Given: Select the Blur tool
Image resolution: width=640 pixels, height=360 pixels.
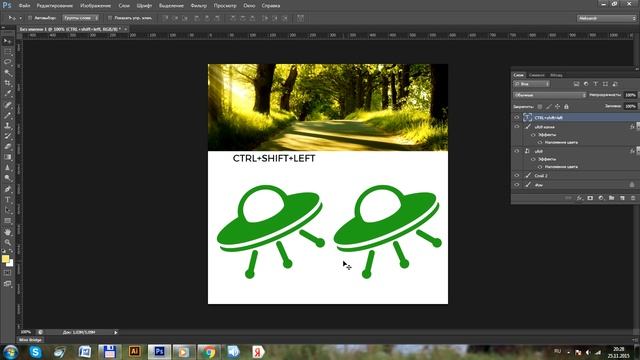Looking at the screenshot, I should pos(7,168).
